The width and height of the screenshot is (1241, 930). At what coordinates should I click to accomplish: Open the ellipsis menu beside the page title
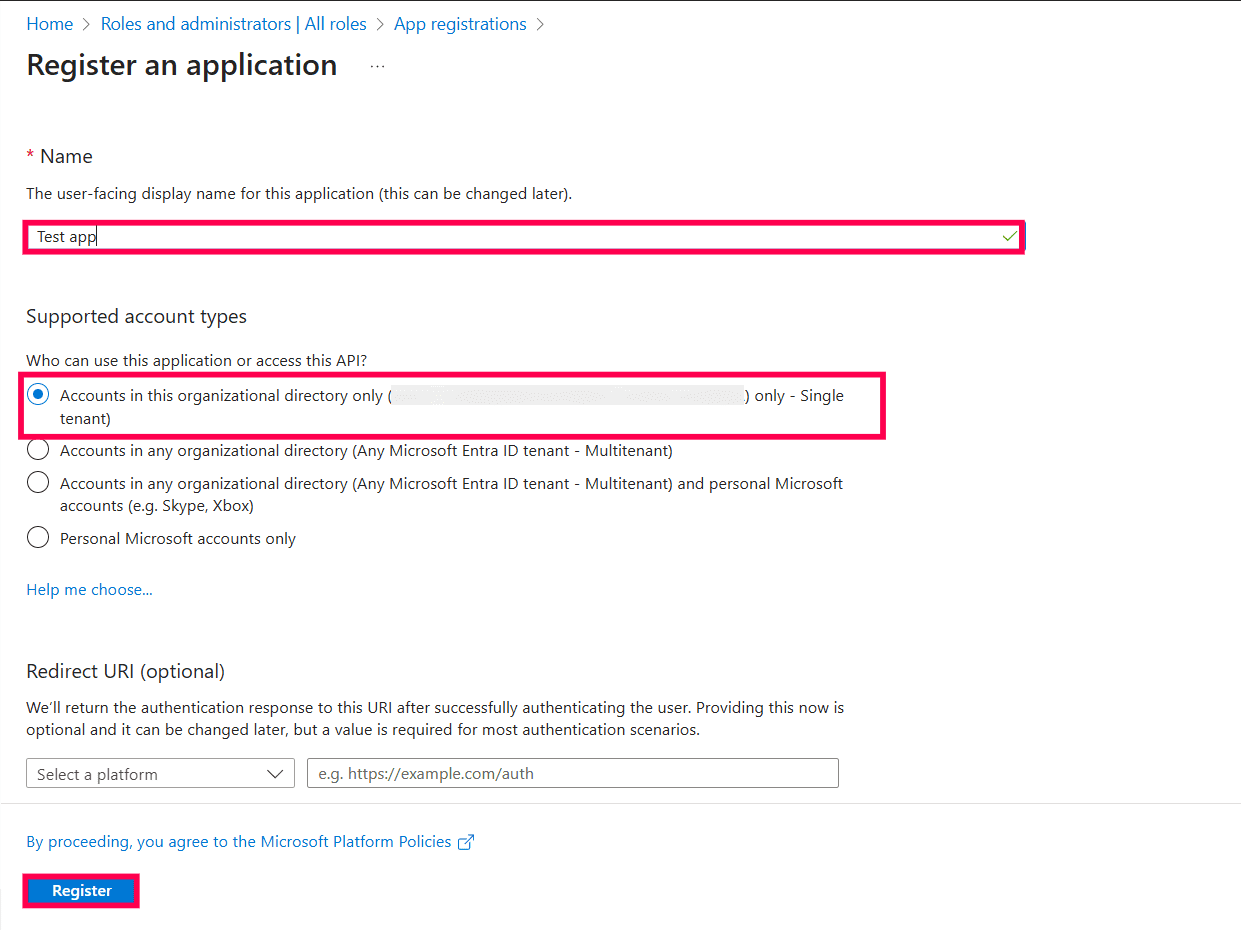point(377,64)
